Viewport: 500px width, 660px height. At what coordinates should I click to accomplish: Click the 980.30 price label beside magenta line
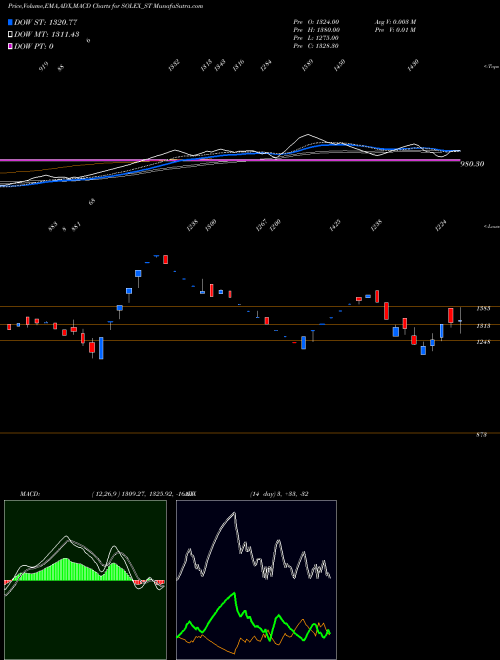coord(473,164)
